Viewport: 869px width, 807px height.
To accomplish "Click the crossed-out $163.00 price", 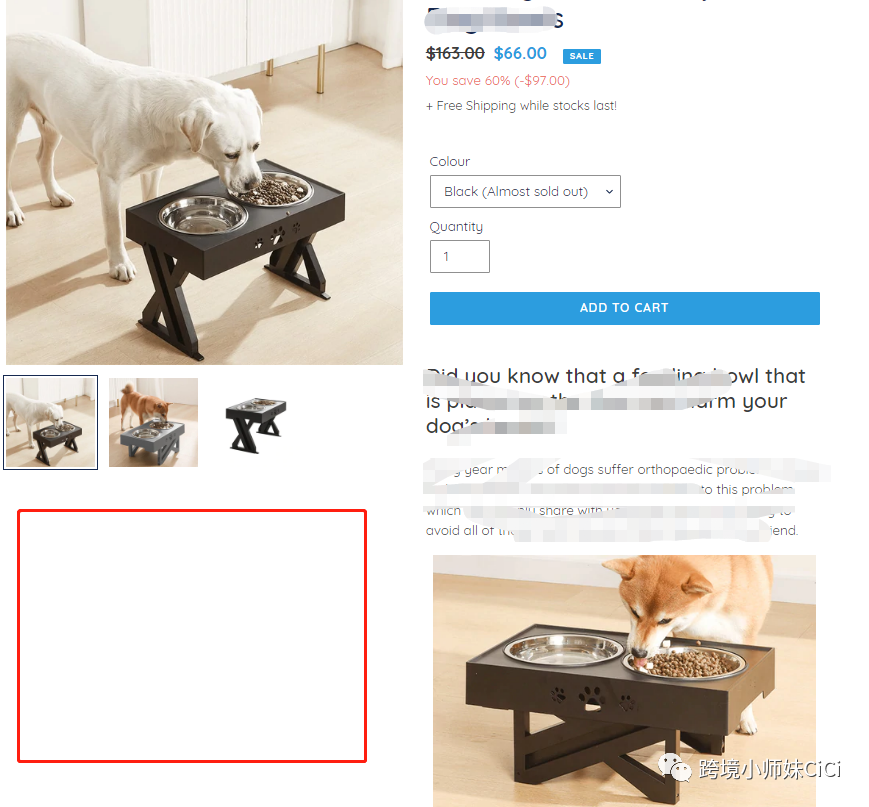I will tap(455, 53).
